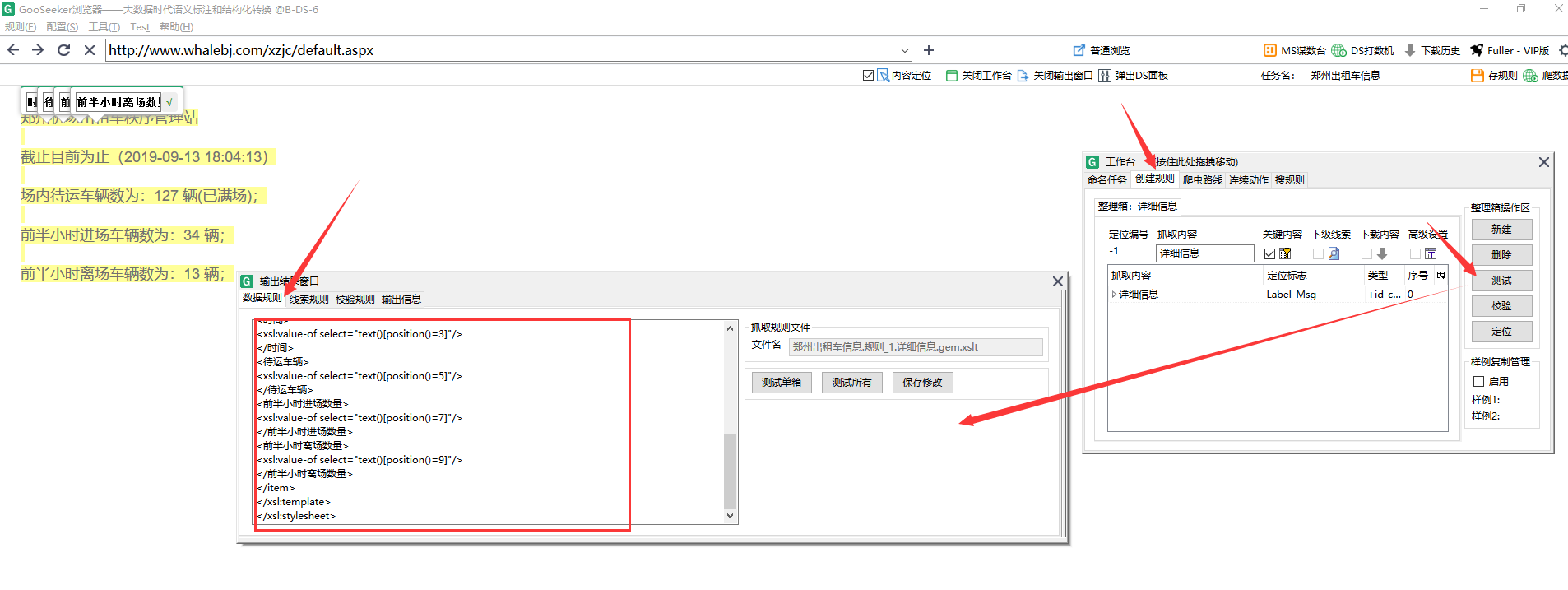Enable the 高级设置 checkbox
The width and height of the screenshot is (1568, 590).
coord(1415,253)
